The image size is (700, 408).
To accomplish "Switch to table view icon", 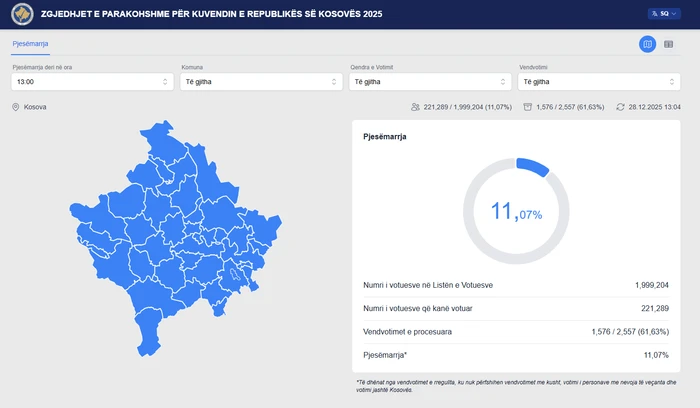I will click(669, 44).
